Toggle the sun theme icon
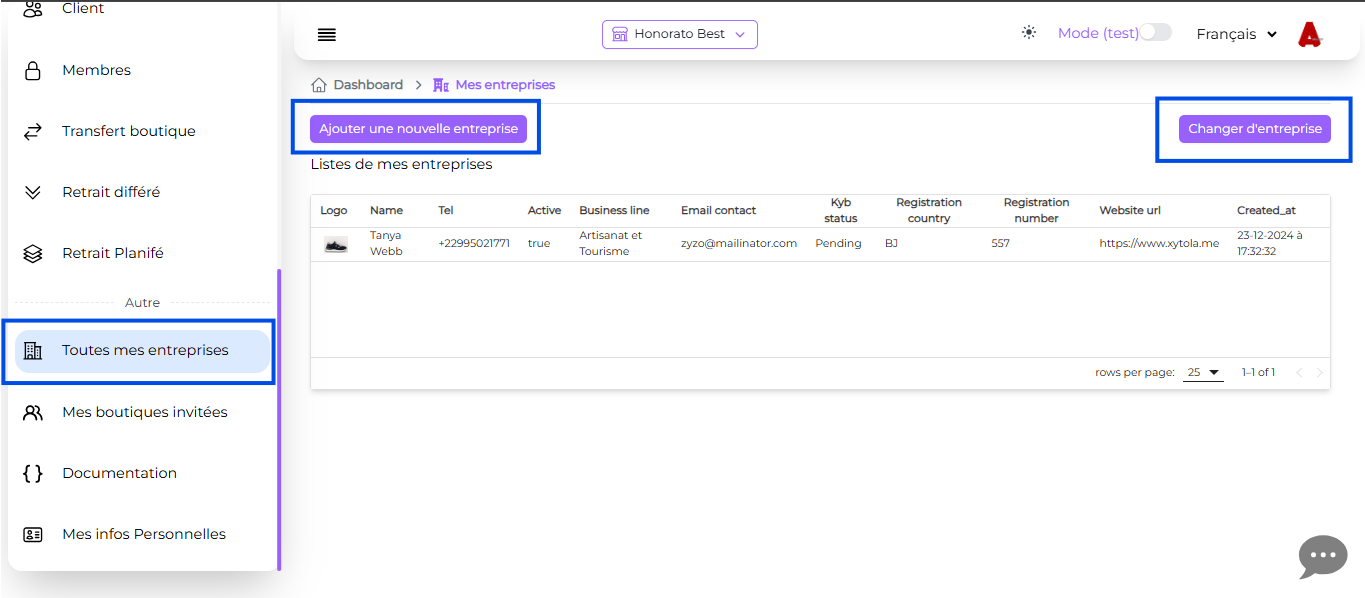The width and height of the screenshot is (1365, 598). pos(1029,33)
